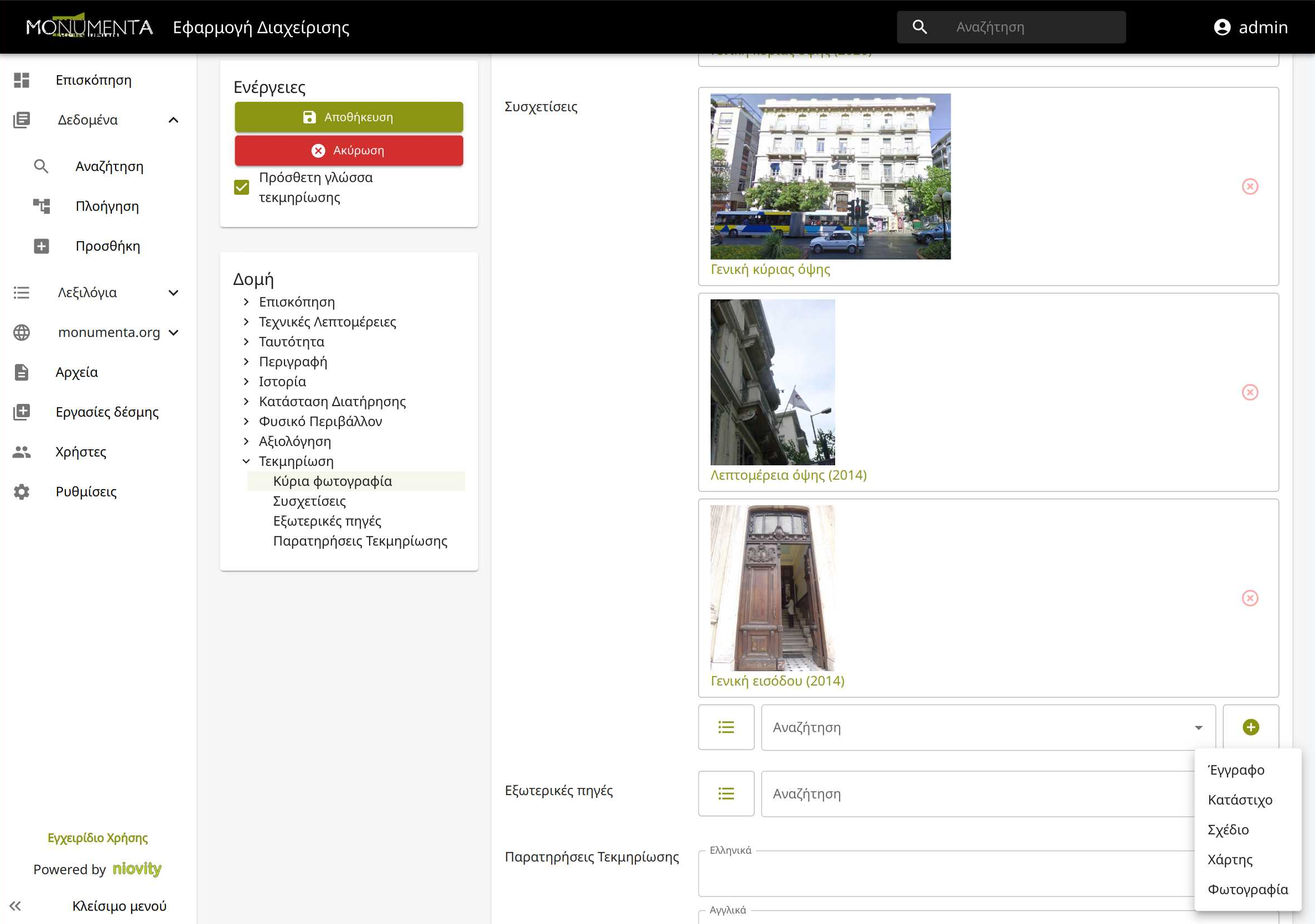Image resolution: width=1315 pixels, height=924 pixels.
Task: Open the Γενική κύριας όψης caption link
Action: [770, 269]
